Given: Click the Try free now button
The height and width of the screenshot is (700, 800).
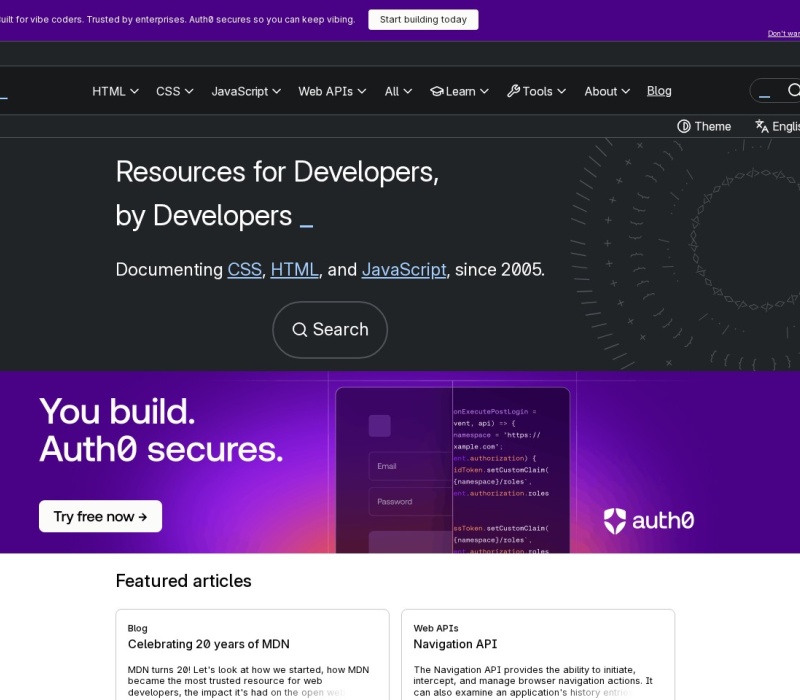Looking at the screenshot, I should pos(101,516).
